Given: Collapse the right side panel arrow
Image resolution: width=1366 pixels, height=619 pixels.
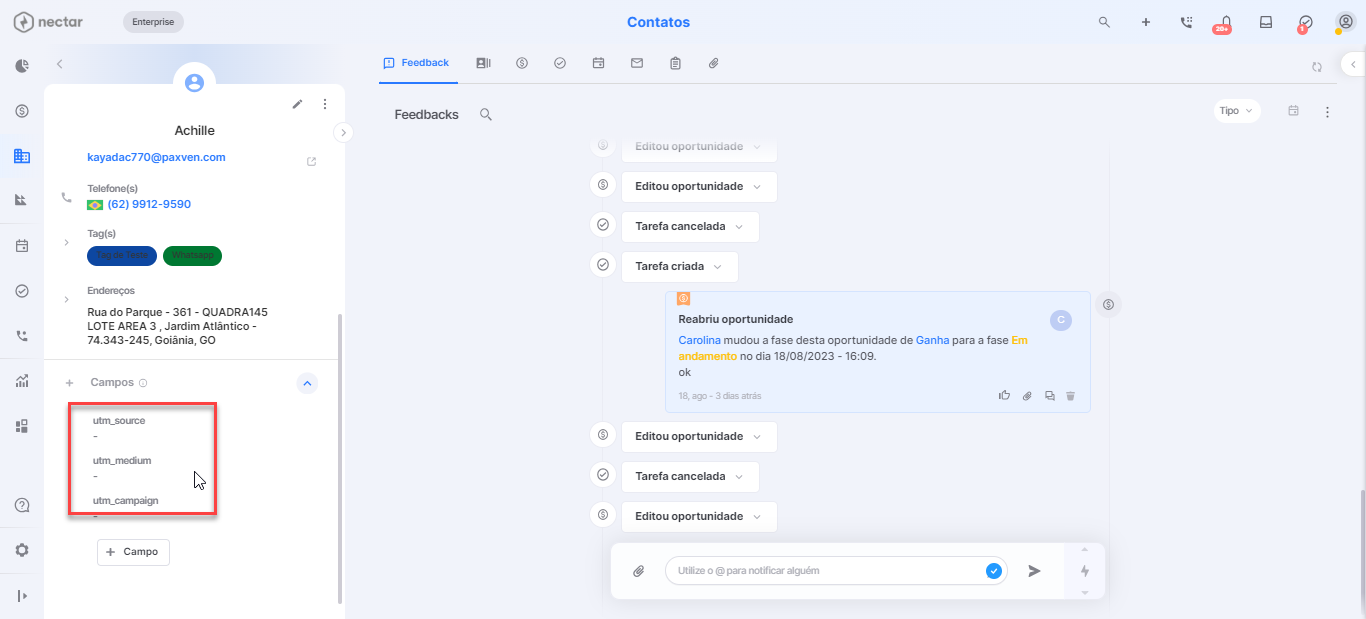Looking at the screenshot, I should [1353, 63].
